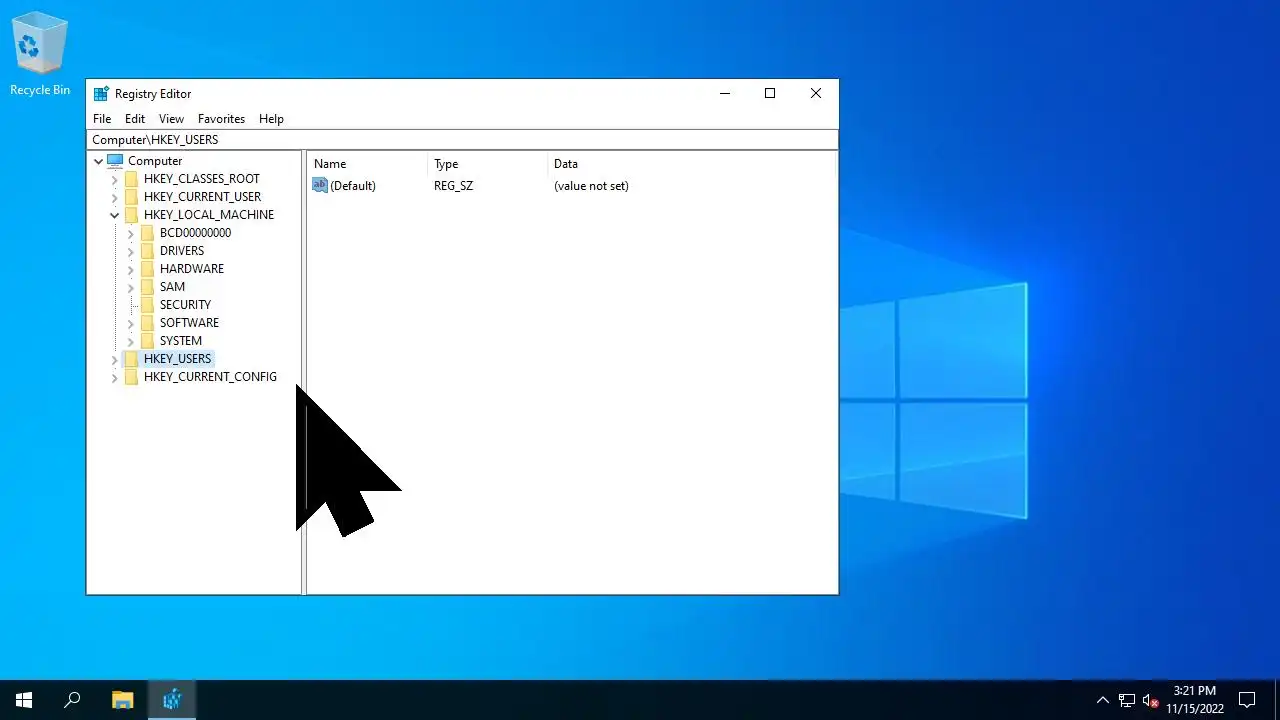Expand the SAM key

click(130, 287)
